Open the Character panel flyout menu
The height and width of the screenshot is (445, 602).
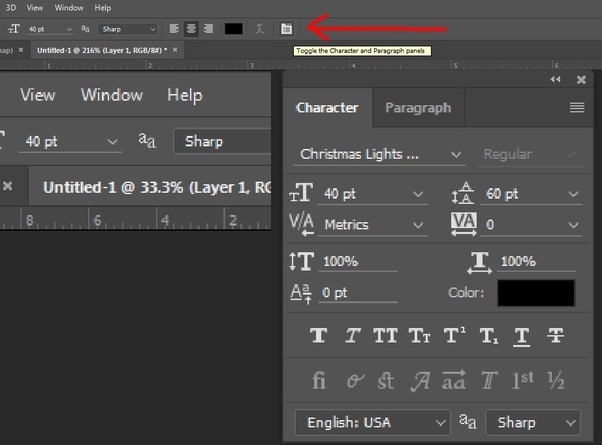point(577,108)
